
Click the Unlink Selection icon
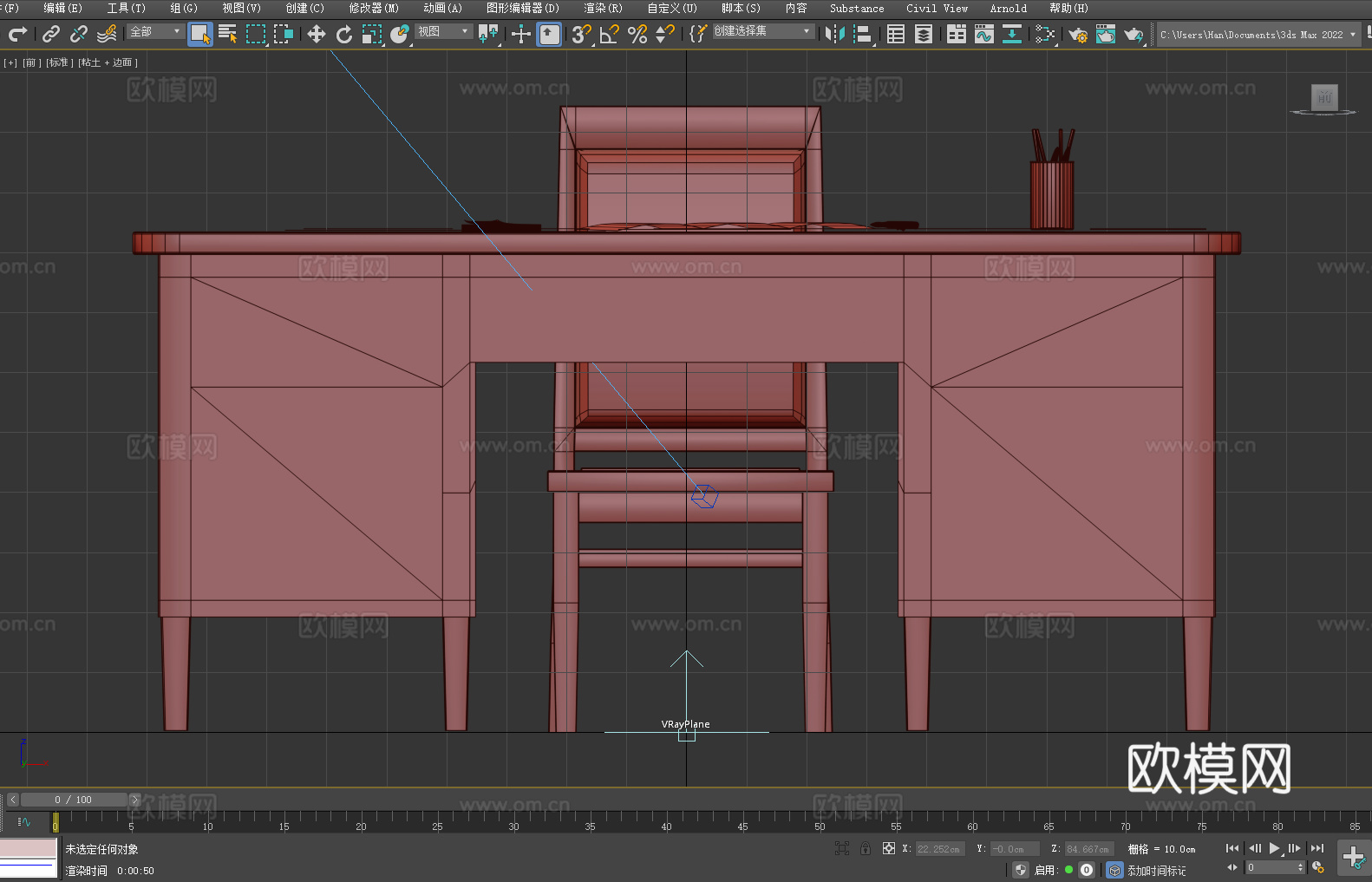tap(79, 34)
